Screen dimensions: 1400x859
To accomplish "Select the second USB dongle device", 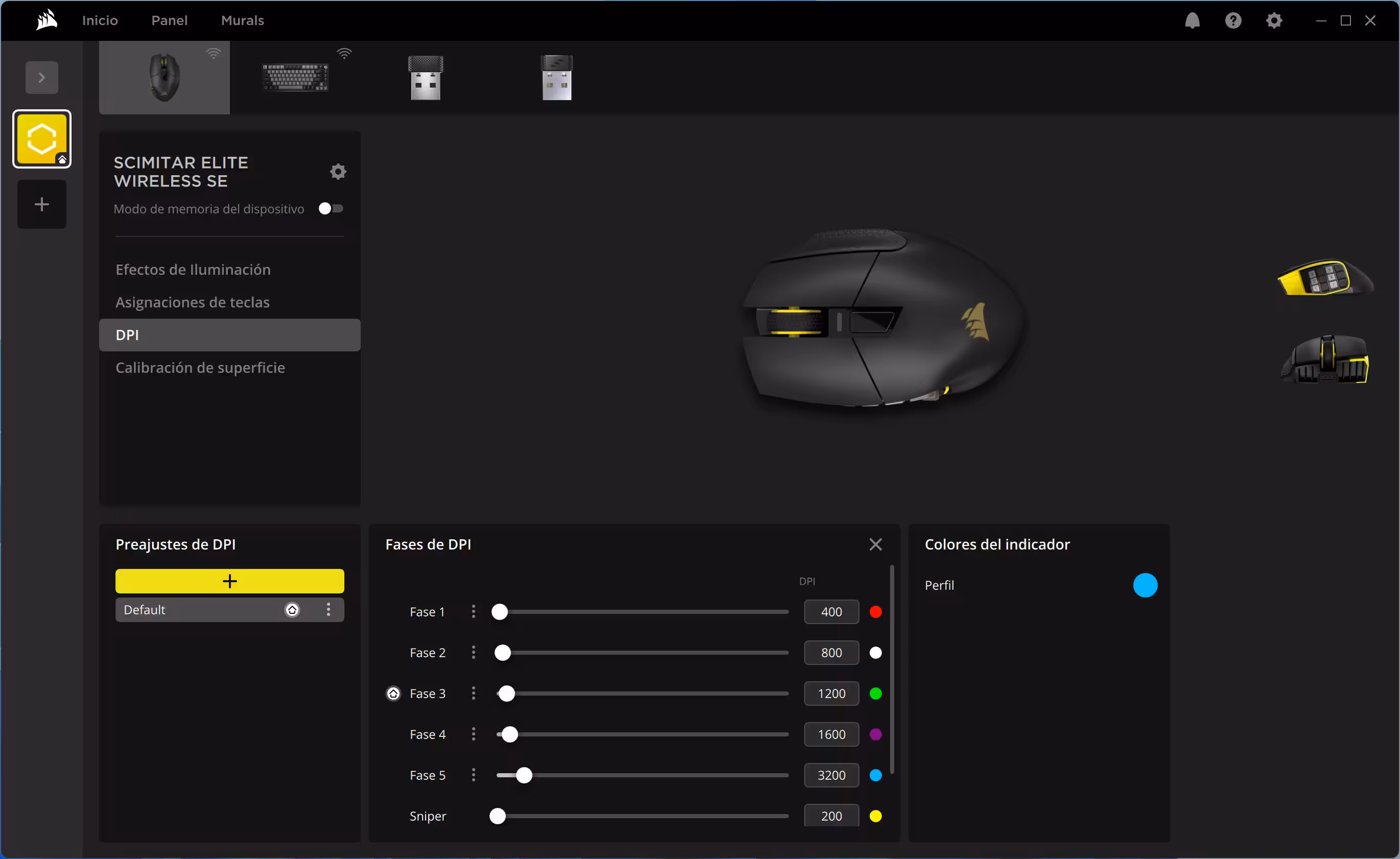I will 556,77.
